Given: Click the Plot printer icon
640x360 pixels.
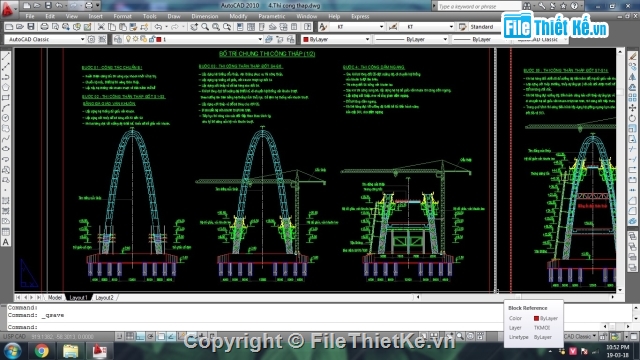Looking at the screenshot, I should point(44,27).
